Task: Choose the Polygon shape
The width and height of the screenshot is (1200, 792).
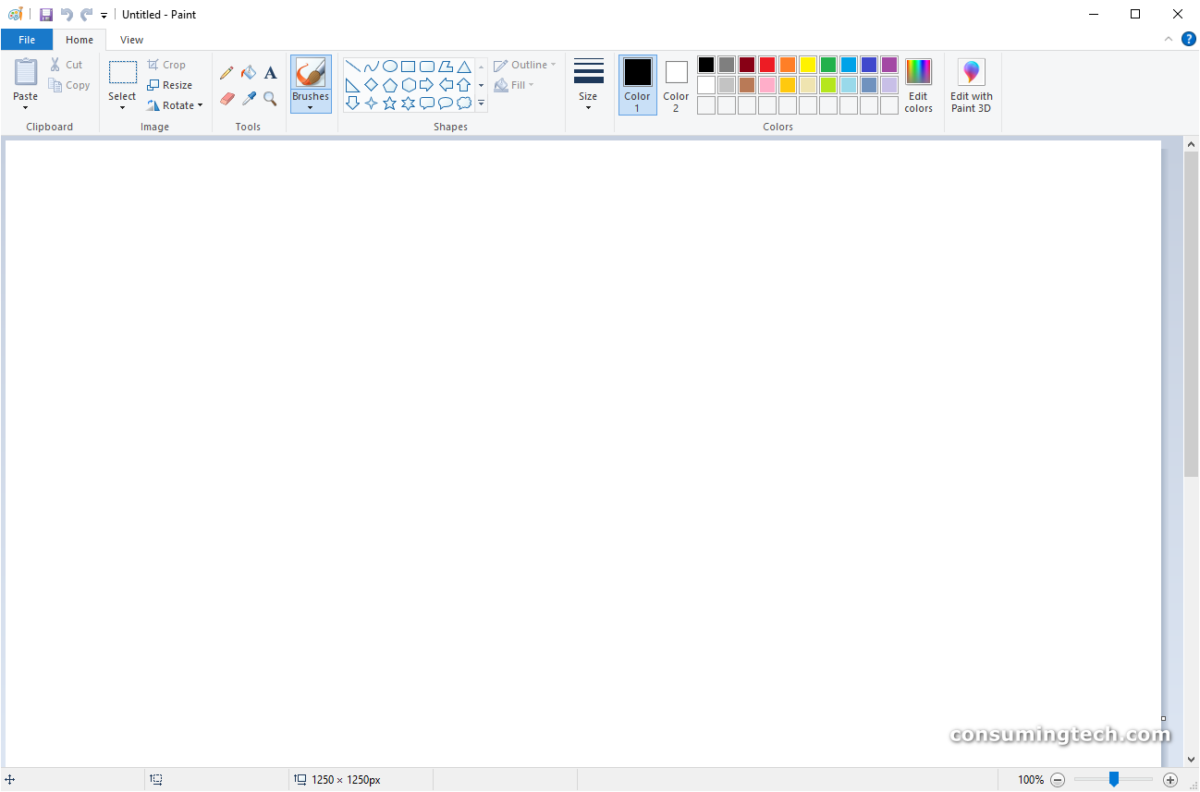Action: pos(446,67)
